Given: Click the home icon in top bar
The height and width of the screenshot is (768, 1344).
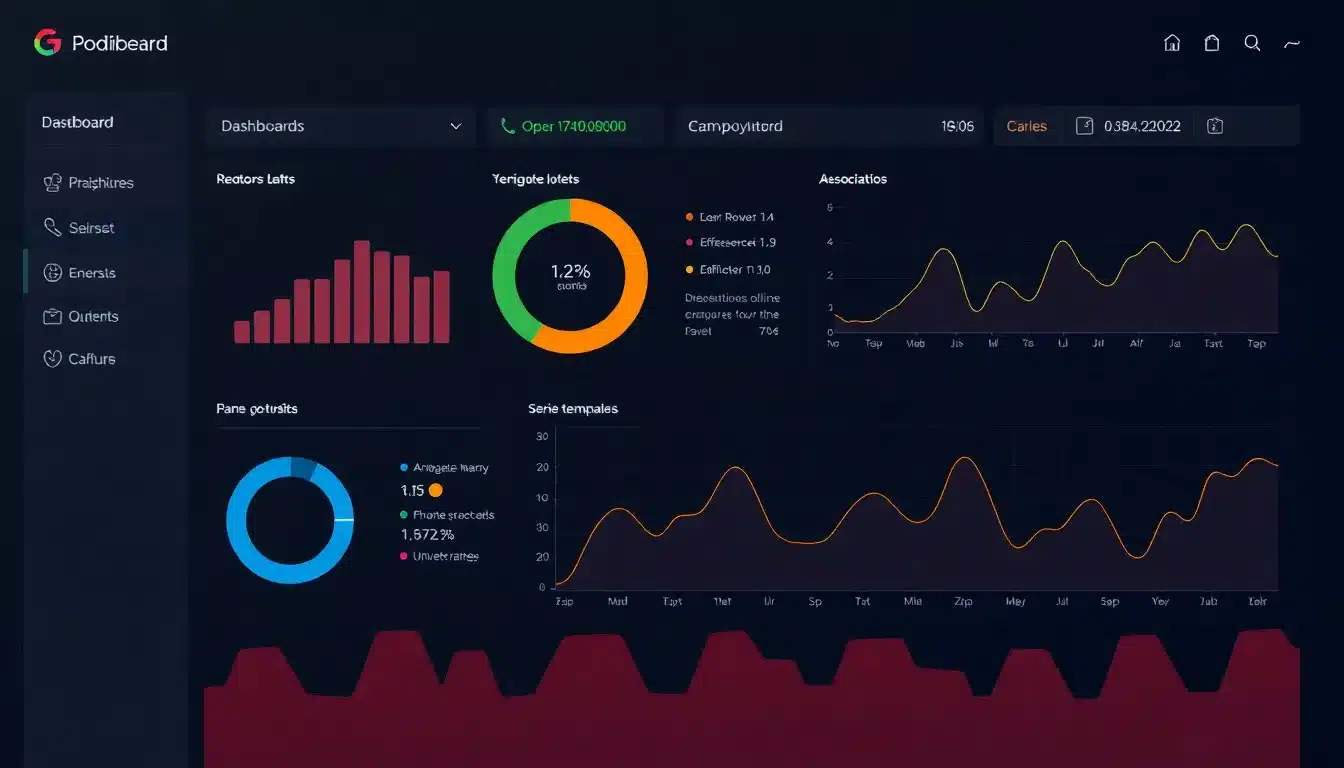Looking at the screenshot, I should [1171, 43].
